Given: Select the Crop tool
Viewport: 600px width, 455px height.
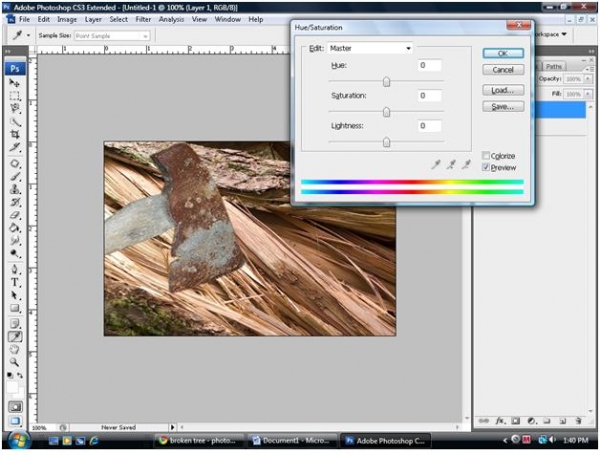Looking at the screenshot, I should coord(15,134).
